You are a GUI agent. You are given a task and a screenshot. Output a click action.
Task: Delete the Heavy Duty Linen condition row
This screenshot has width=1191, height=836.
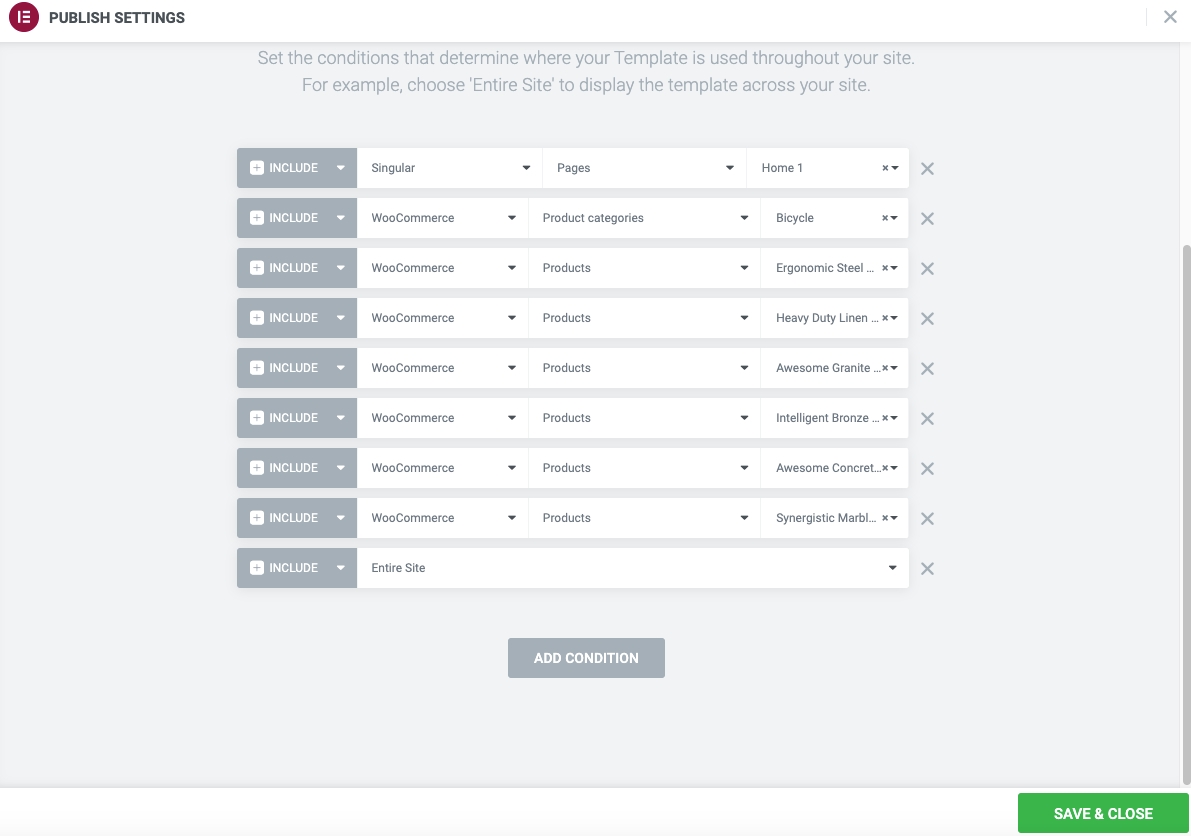[x=927, y=319]
